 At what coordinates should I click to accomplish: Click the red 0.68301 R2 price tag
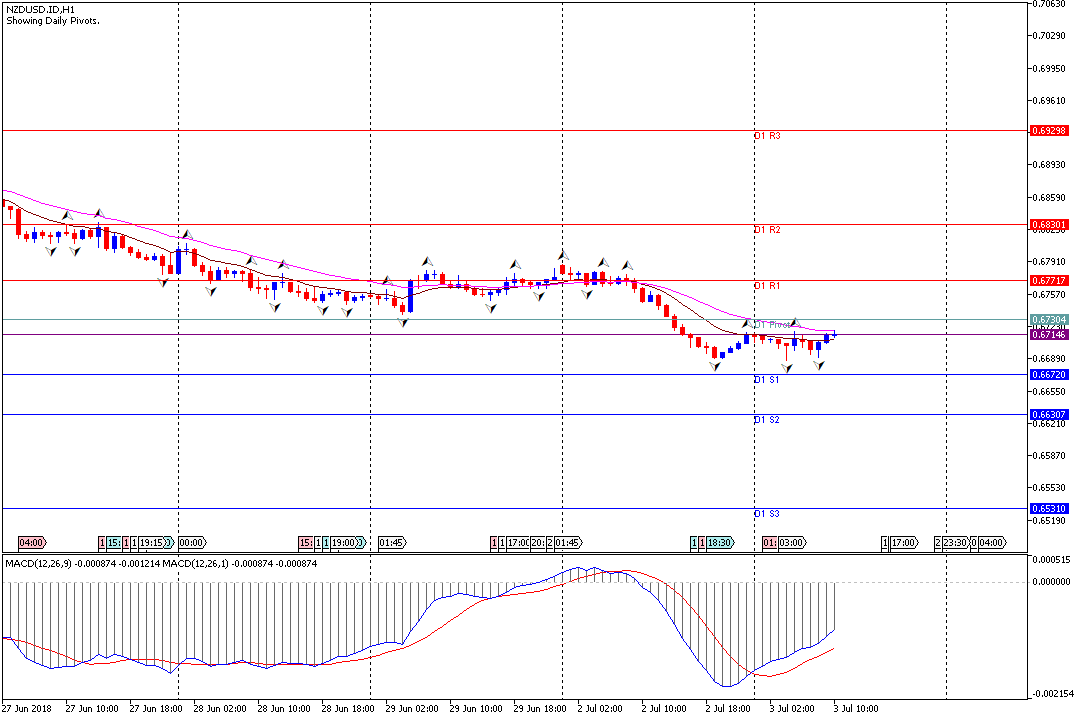(1049, 225)
